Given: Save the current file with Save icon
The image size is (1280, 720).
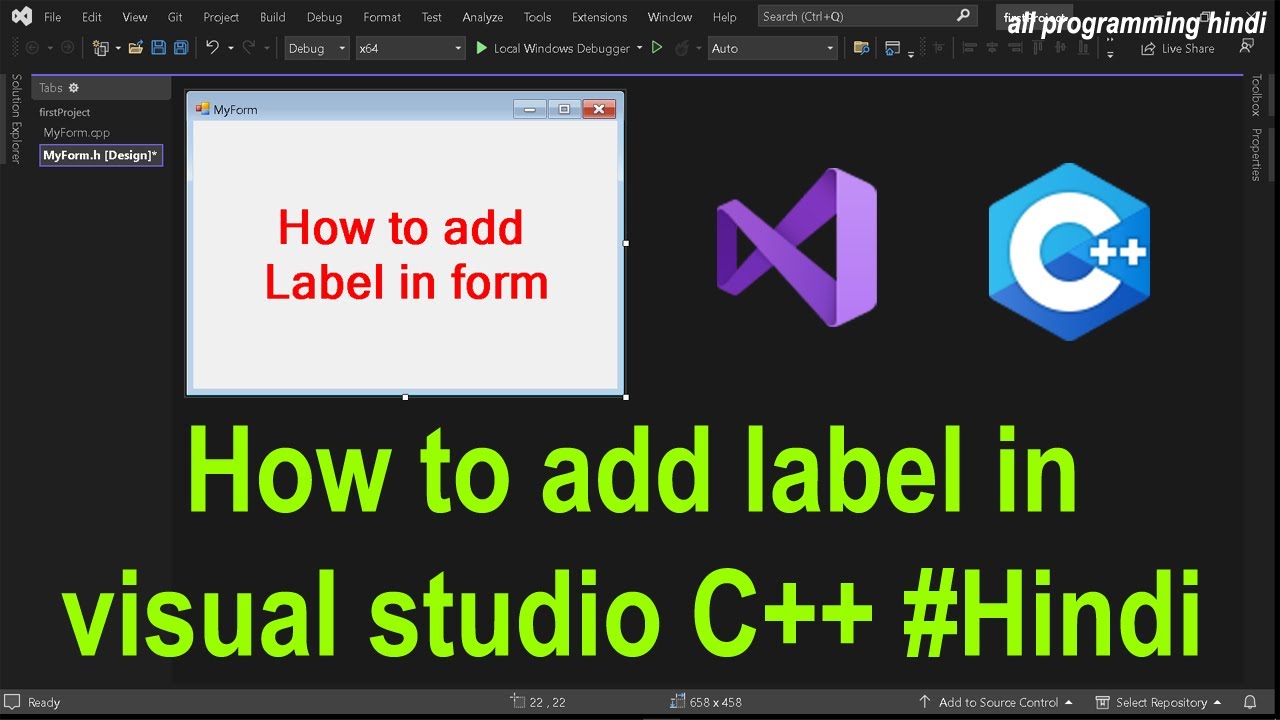Looking at the screenshot, I should [158, 48].
